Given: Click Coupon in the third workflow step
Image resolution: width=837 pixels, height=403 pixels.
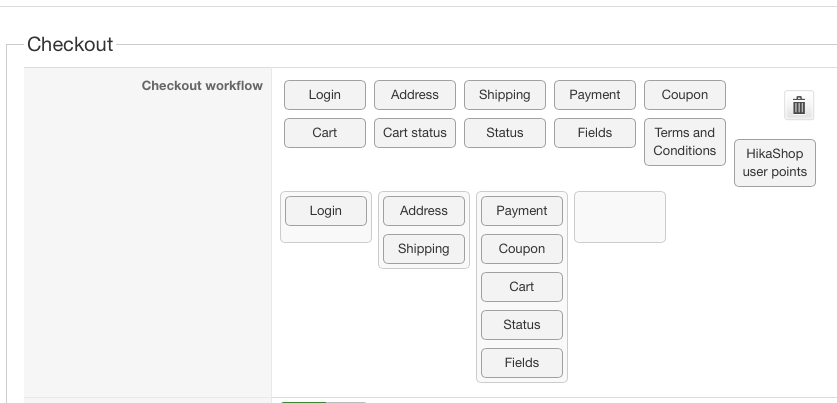Looking at the screenshot, I should click(522, 249).
